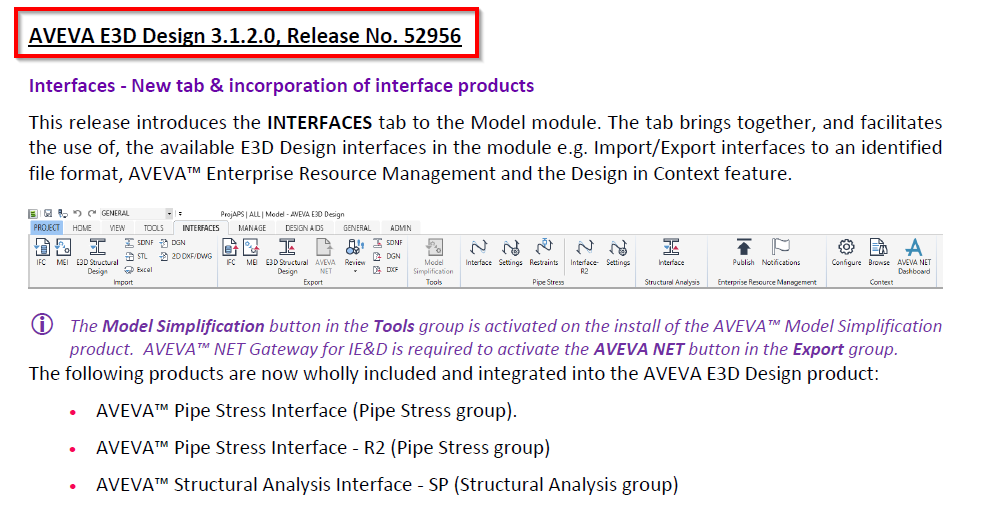This screenshot has width=1008, height=525.
Task: Switch to the DESIGN AIDS tab
Action: 304,228
